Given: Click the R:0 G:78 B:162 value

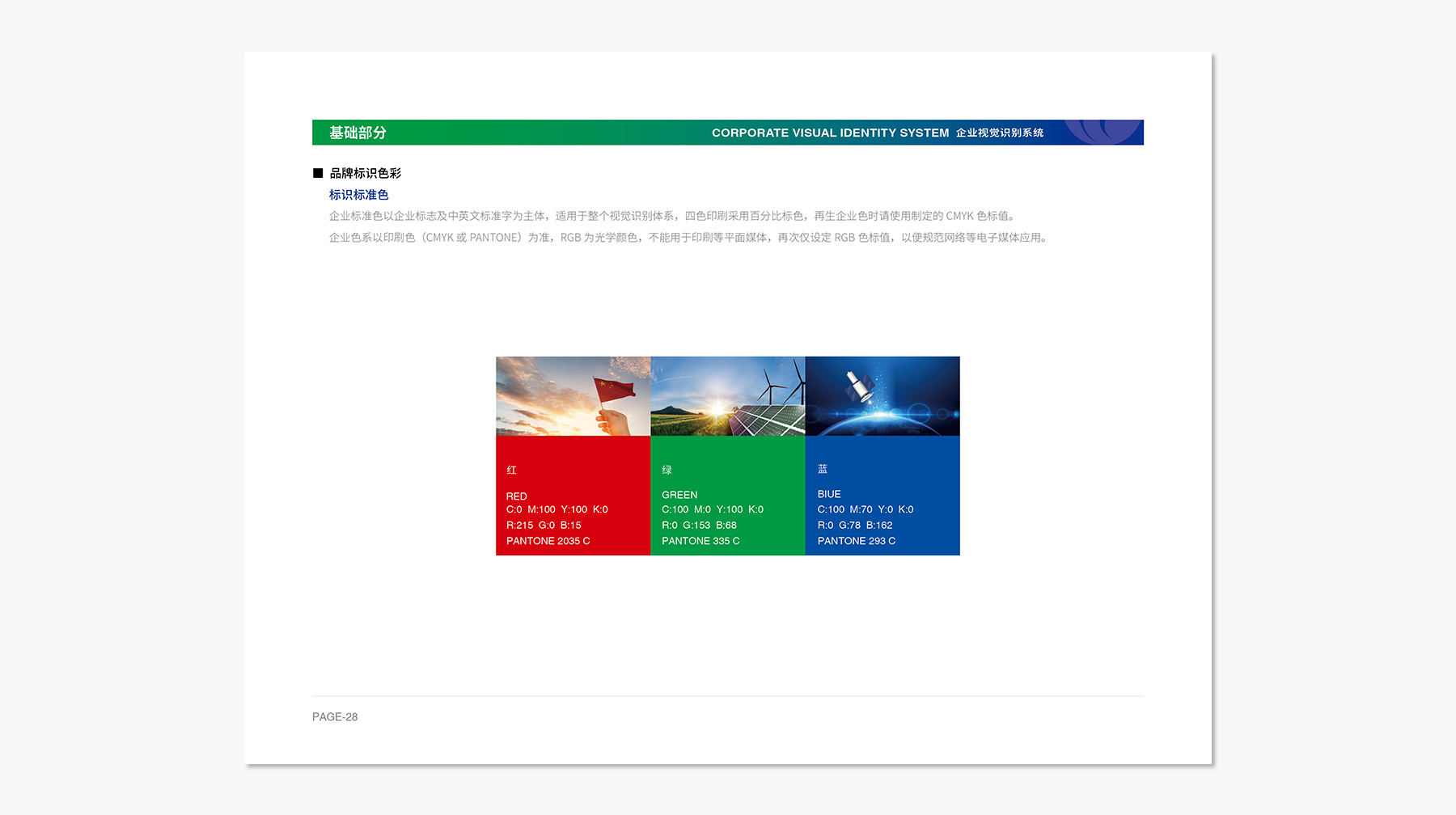Looking at the screenshot, I should (x=854, y=525).
